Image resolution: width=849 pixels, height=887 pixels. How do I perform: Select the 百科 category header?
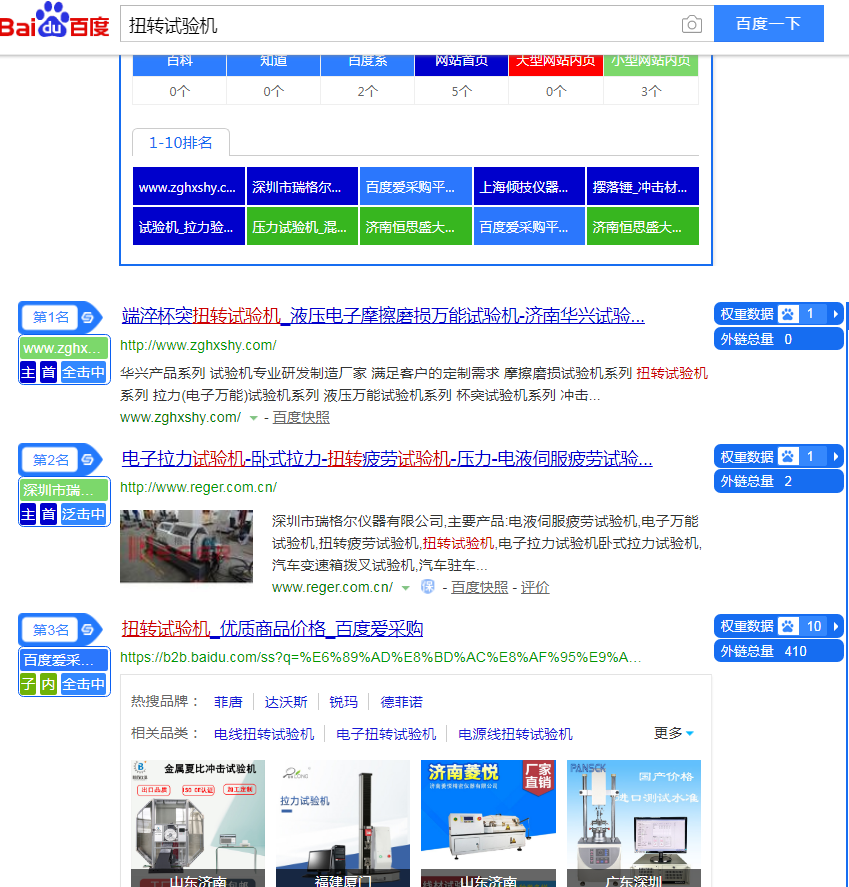click(179, 65)
